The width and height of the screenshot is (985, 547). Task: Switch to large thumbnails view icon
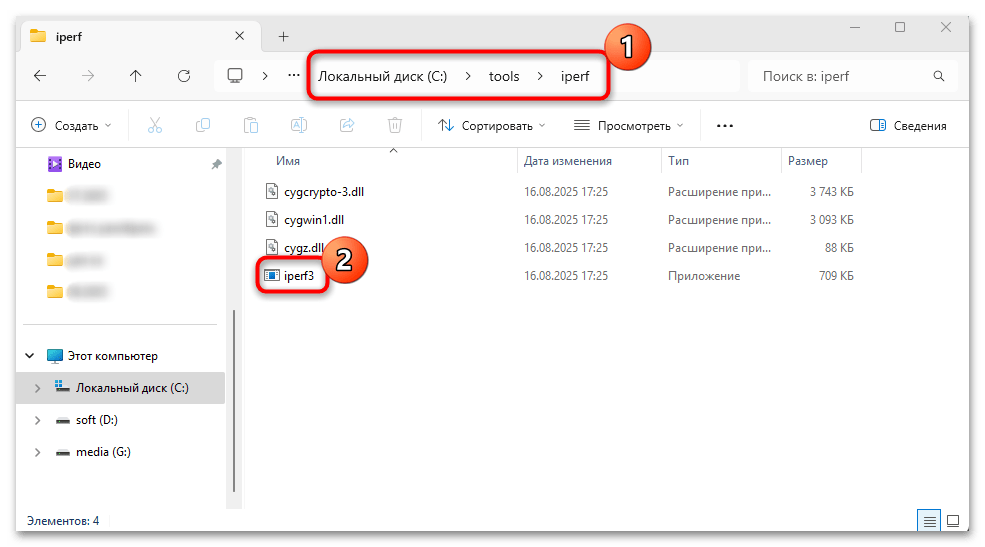[953, 521]
